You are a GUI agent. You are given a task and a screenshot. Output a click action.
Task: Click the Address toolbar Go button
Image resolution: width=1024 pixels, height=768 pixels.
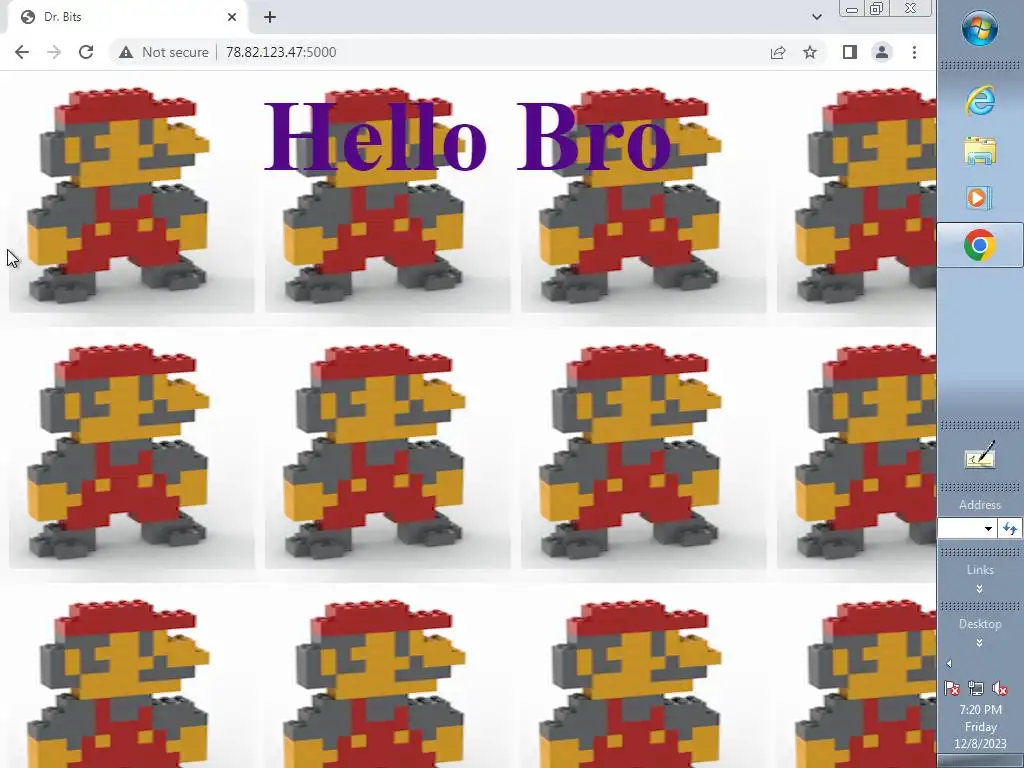coord(1010,528)
